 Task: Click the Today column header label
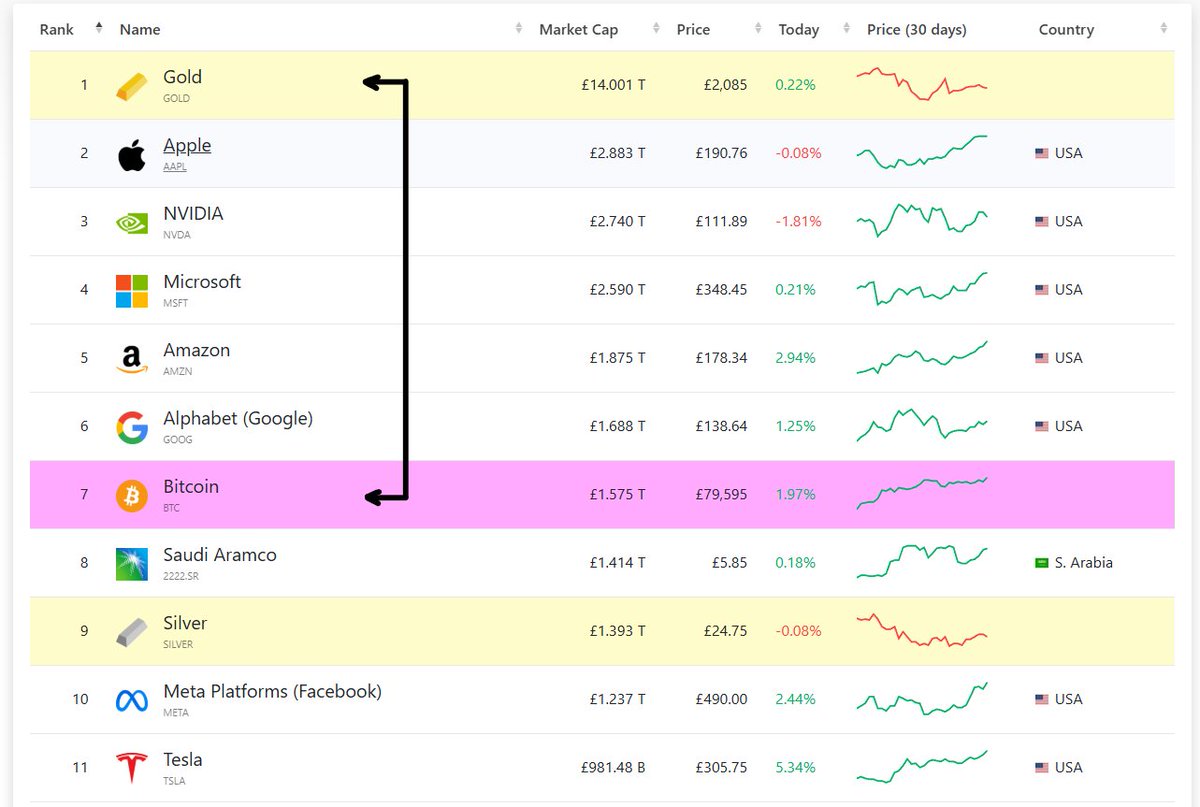[x=799, y=29]
